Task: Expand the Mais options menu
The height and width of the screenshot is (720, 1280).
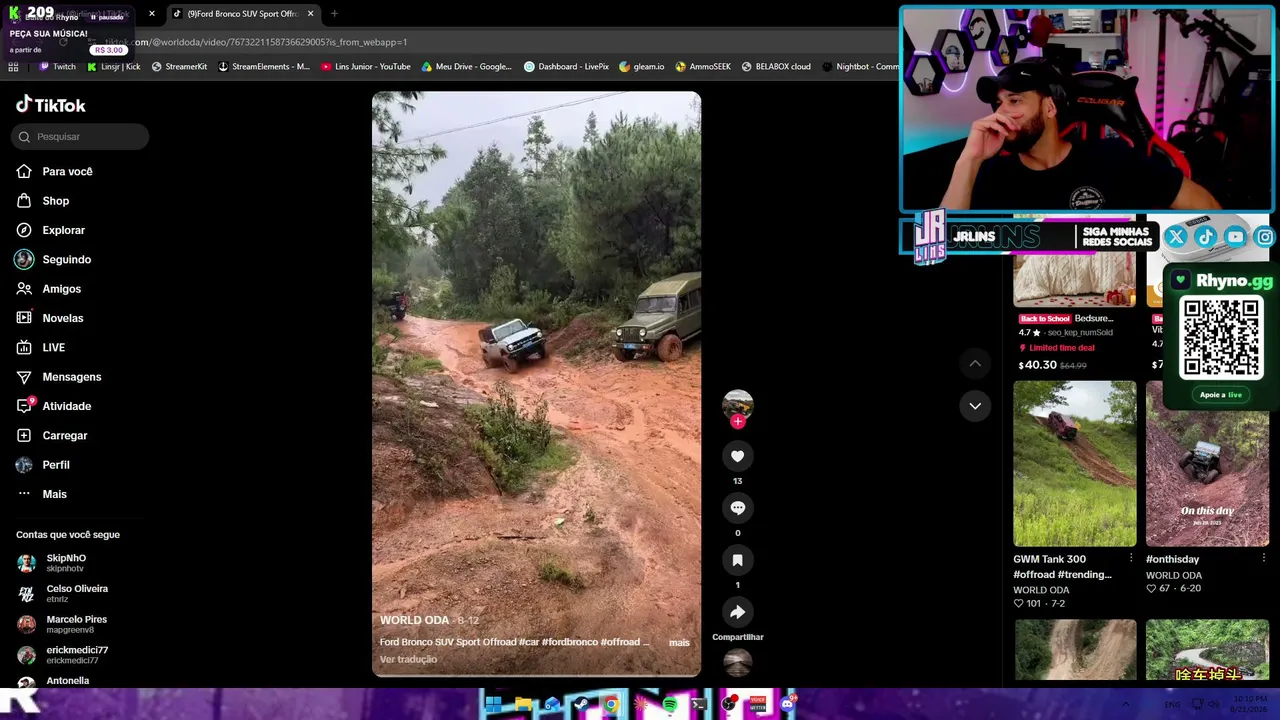Action: [x=41, y=494]
